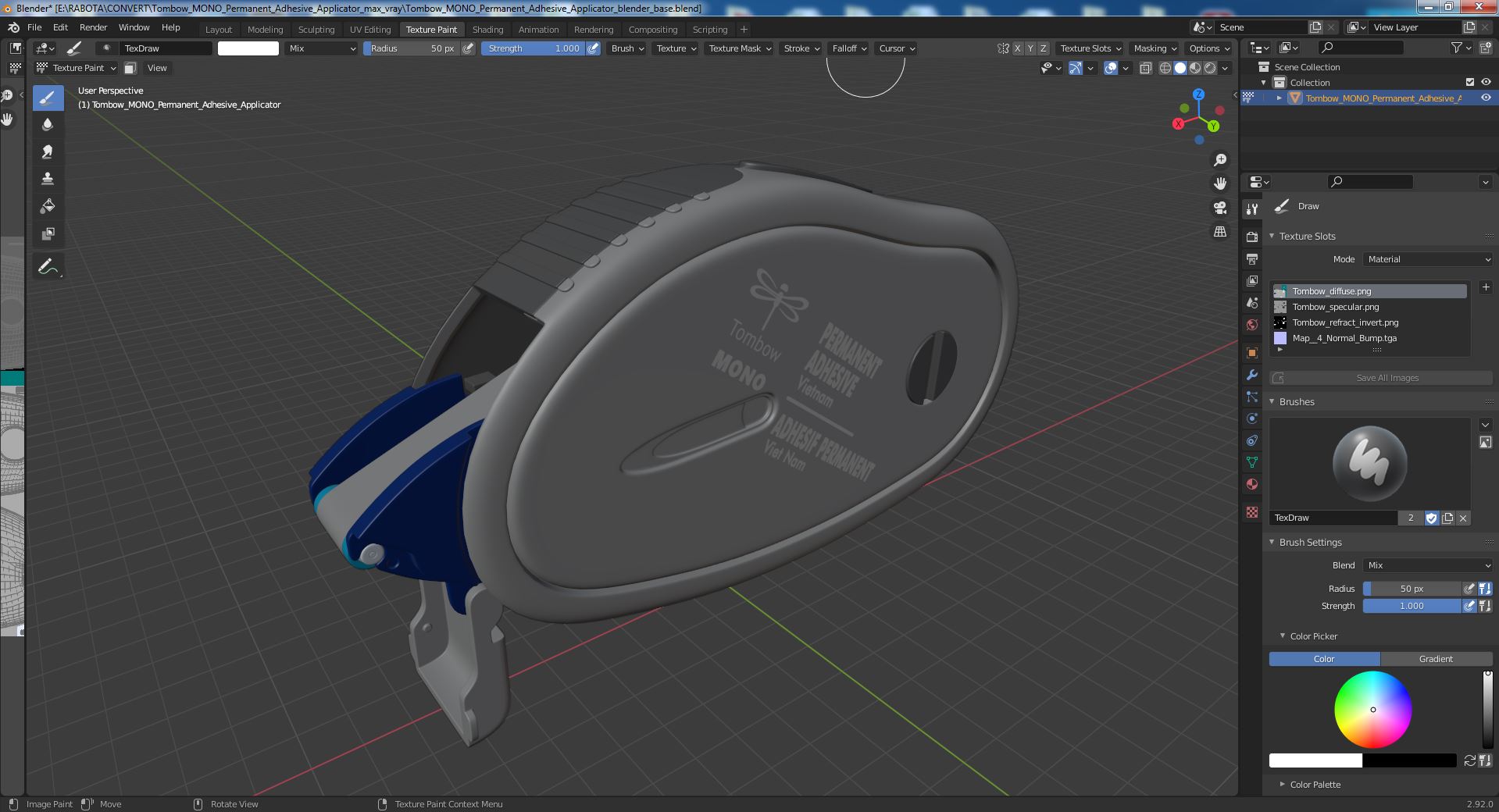Select Color mode button
Viewport: 1499px width, 812px height.
[1324, 659]
